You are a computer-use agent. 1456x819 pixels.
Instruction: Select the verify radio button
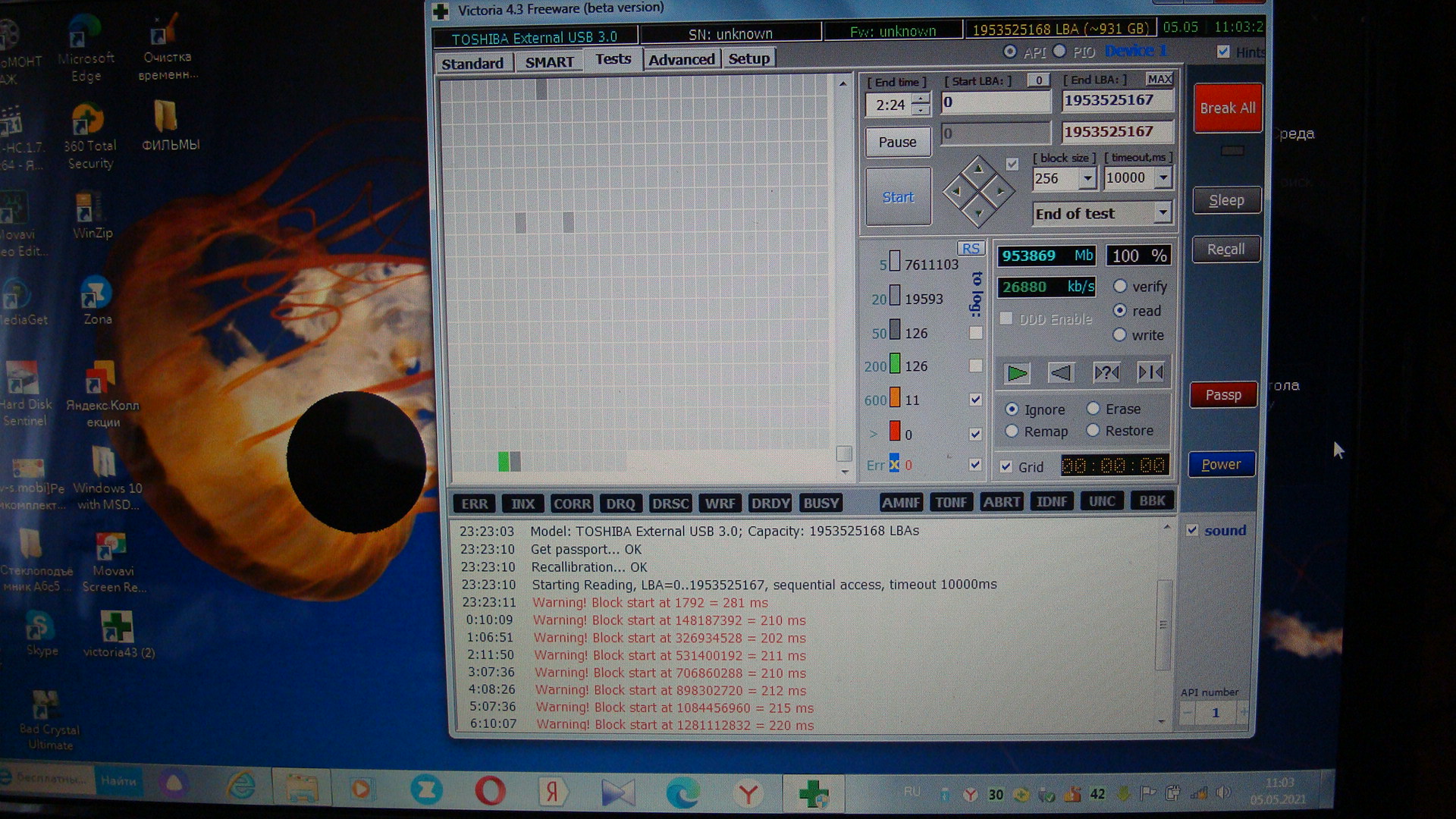[x=1120, y=286]
